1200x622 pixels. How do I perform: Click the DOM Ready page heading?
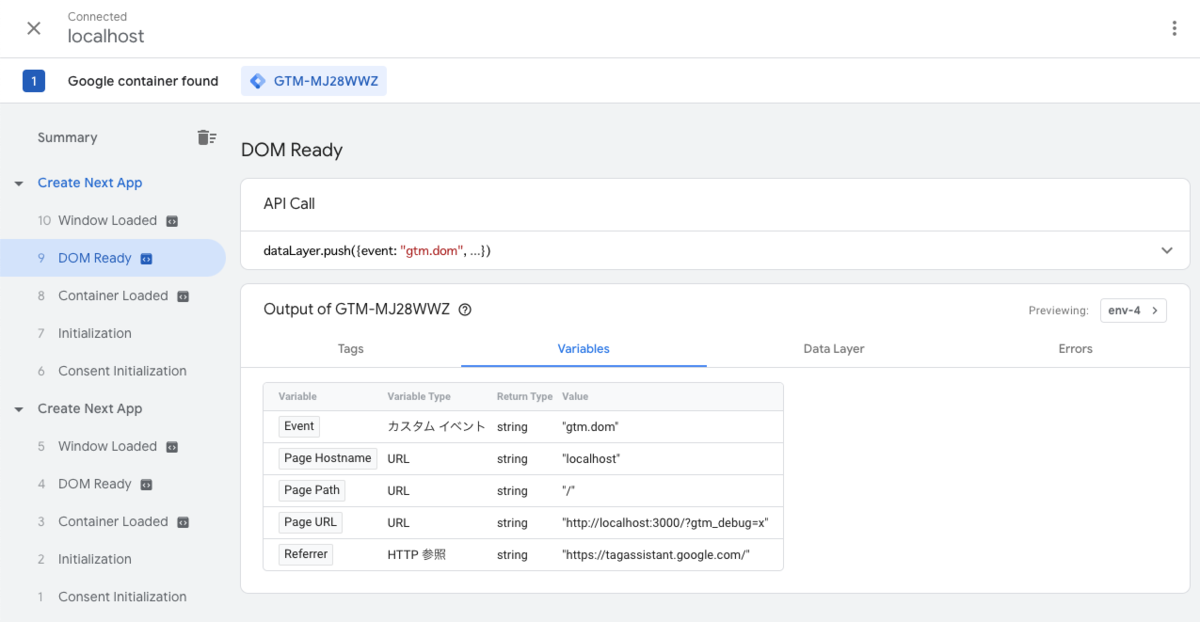point(292,151)
